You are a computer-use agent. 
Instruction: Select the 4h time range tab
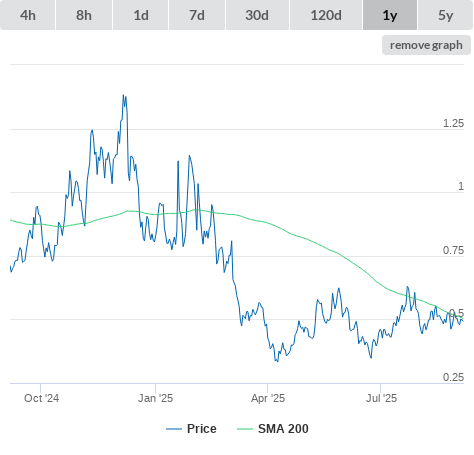[x=28, y=15]
